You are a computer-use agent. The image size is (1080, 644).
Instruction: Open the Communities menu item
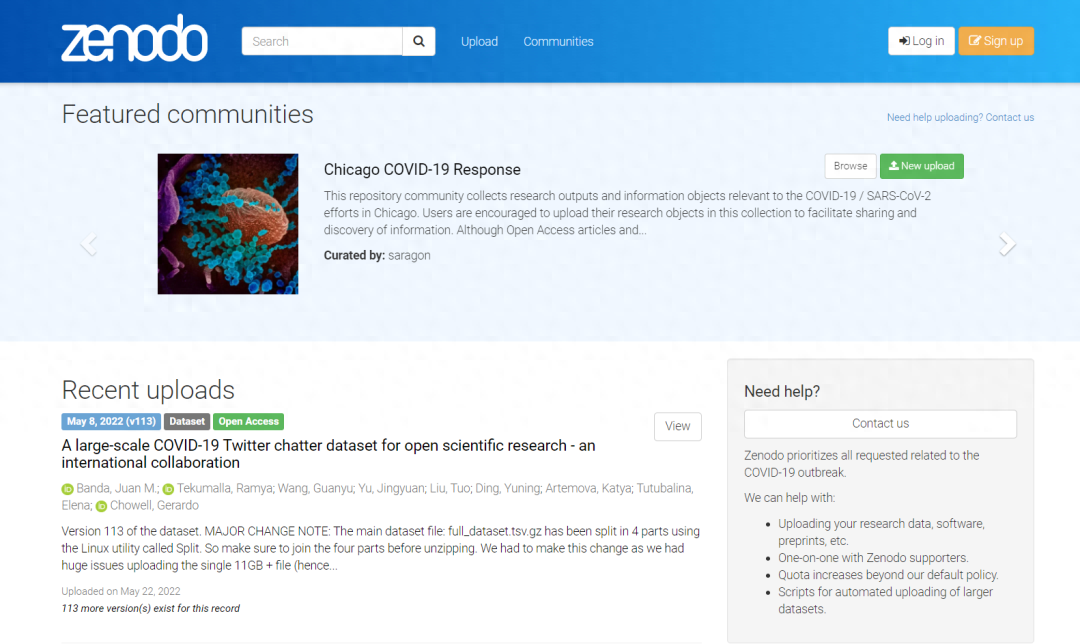coord(558,41)
